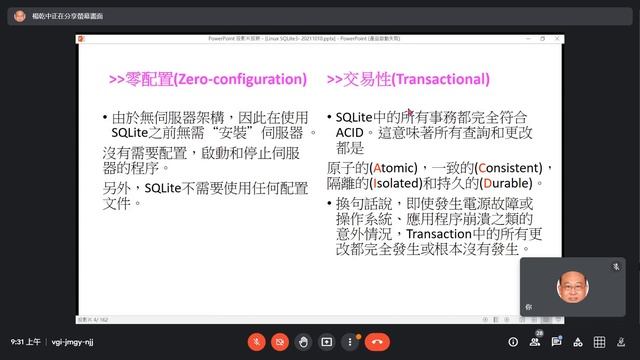Click the heading 交易性(Transactional)

(408, 79)
